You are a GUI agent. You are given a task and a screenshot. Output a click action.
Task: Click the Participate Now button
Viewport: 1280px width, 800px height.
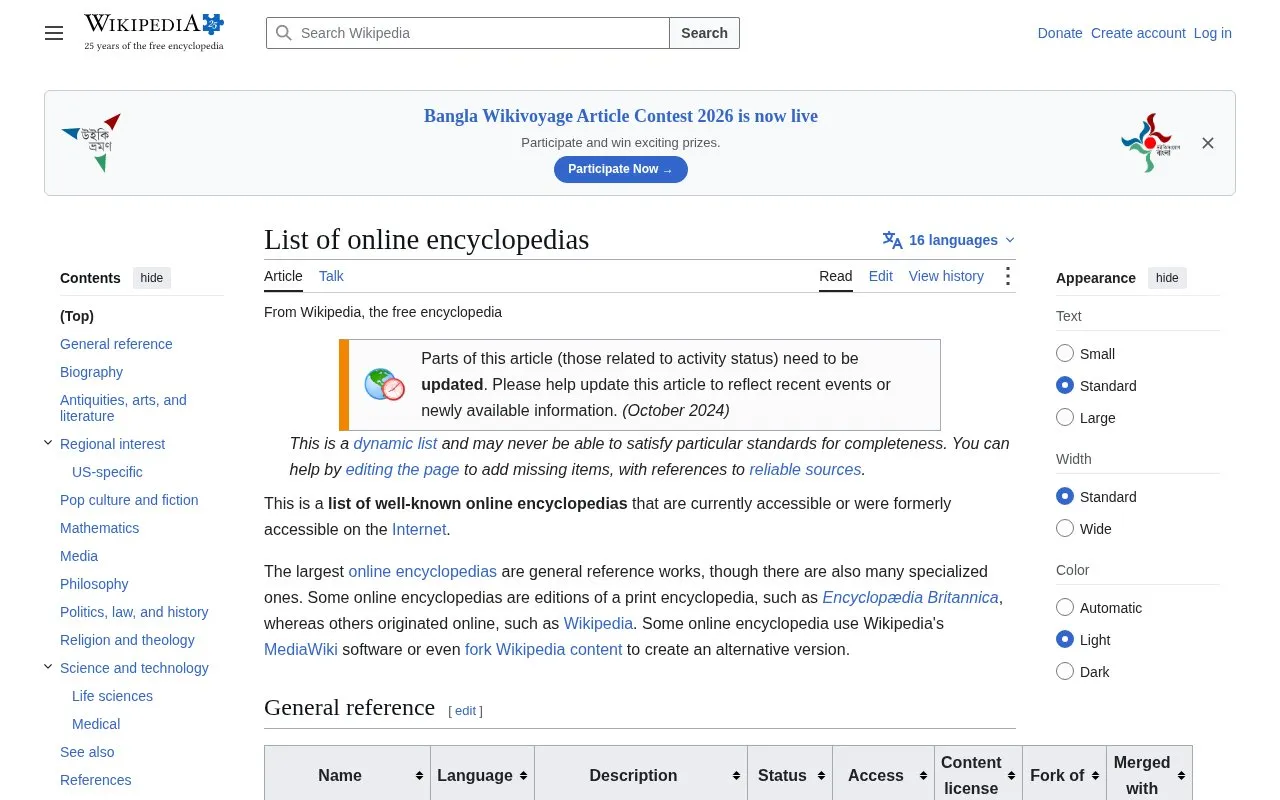(x=621, y=169)
